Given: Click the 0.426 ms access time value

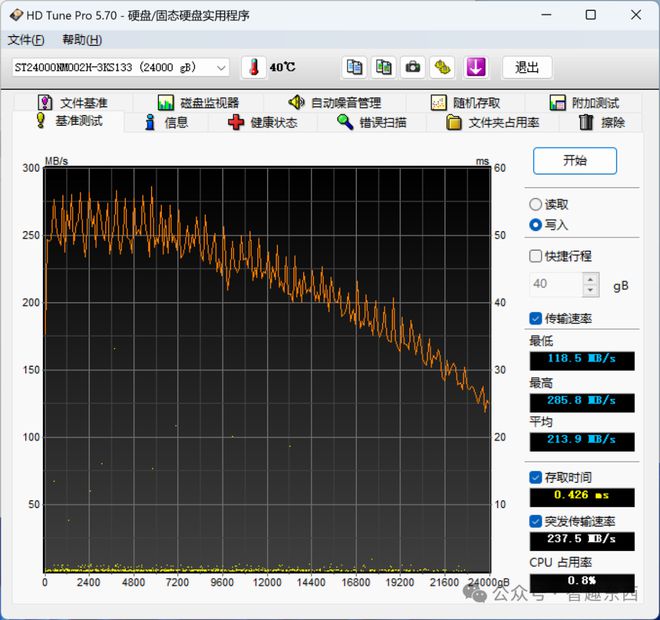Looking at the screenshot, I should tap(582, 497).
